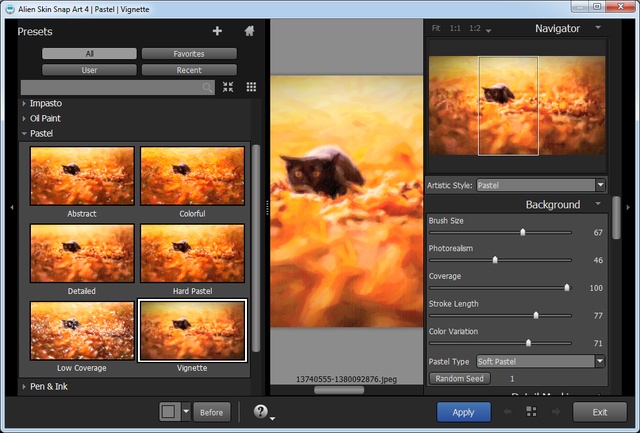Click the plus icon to add a preset
The width and height of the screenshot is (640, 433).
[x=218, y=31]
